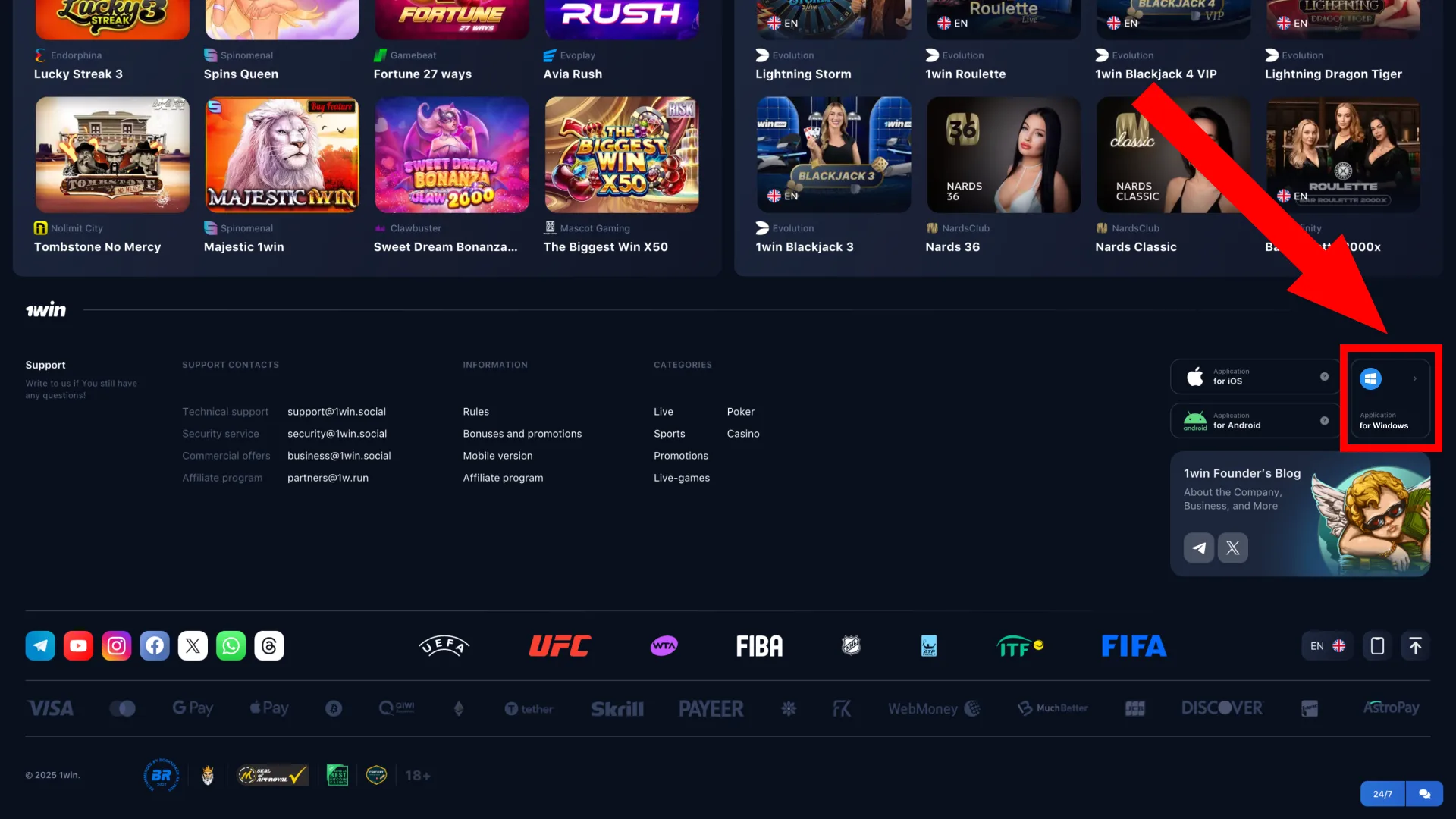The image size is (1456, 819).
Task: Download the Application for Windows
Action: pos(1390,399)
